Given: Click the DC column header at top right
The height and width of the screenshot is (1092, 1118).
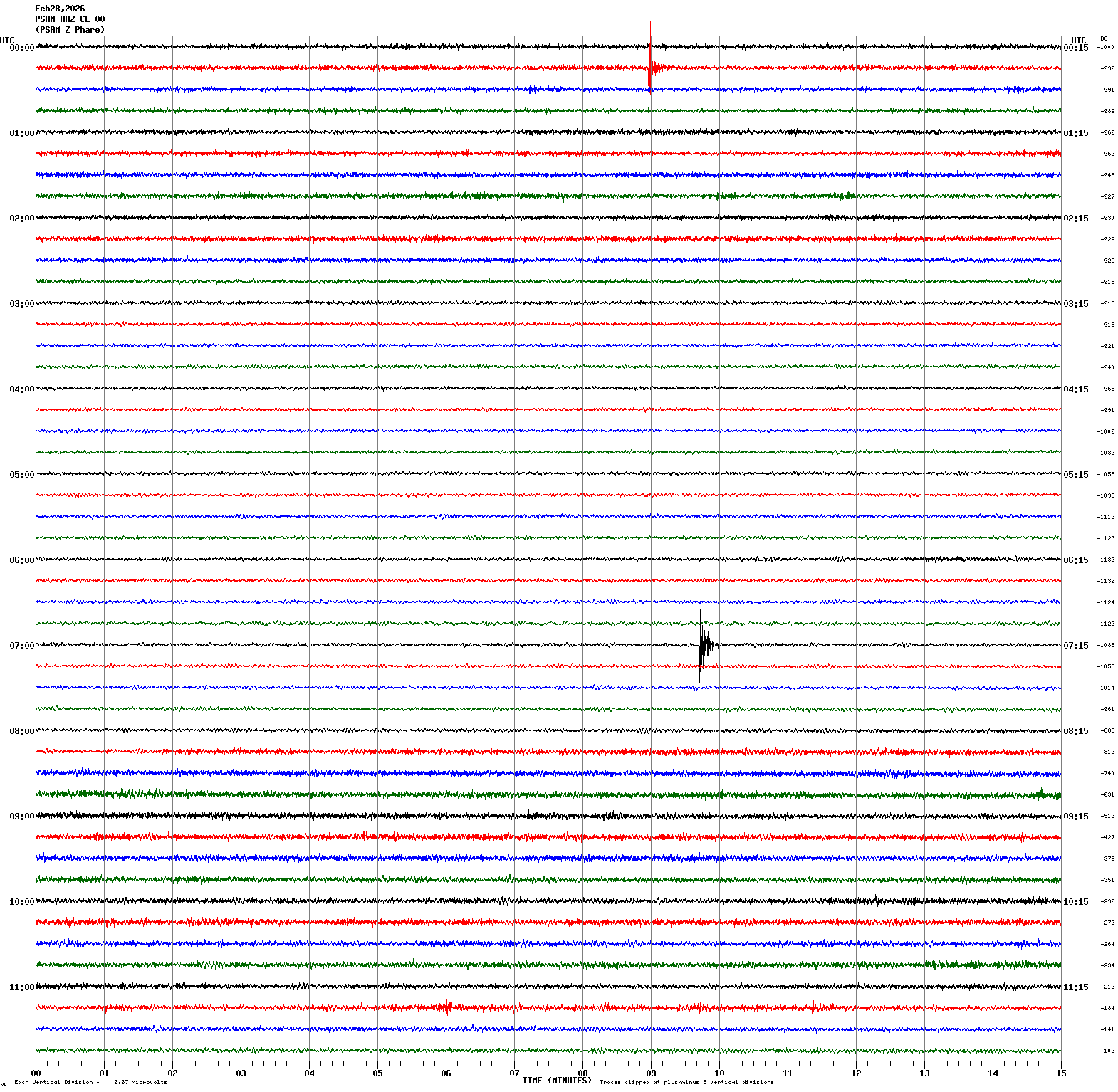Looking at the screenshot, I should point(1104,38).
